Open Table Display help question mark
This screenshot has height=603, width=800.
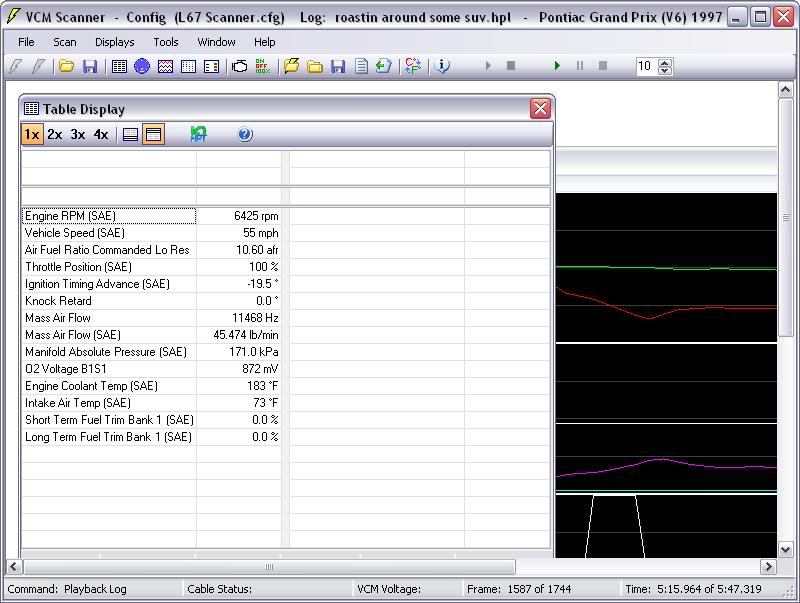coord(245,135)
